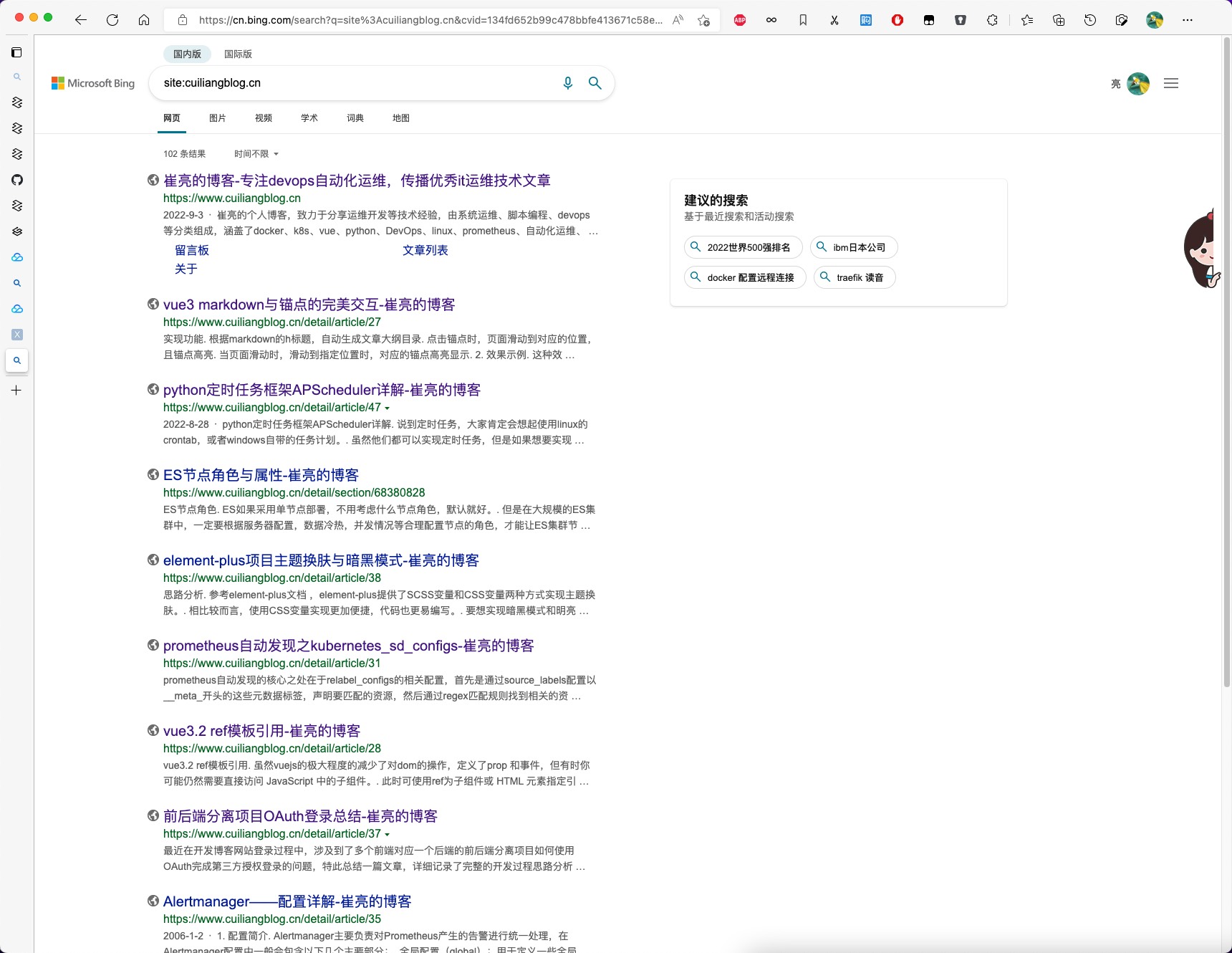The width and height of the screenshot is (1232, 953).
Task: Click the microphone voice search icon
Action: tap(568, 83)
